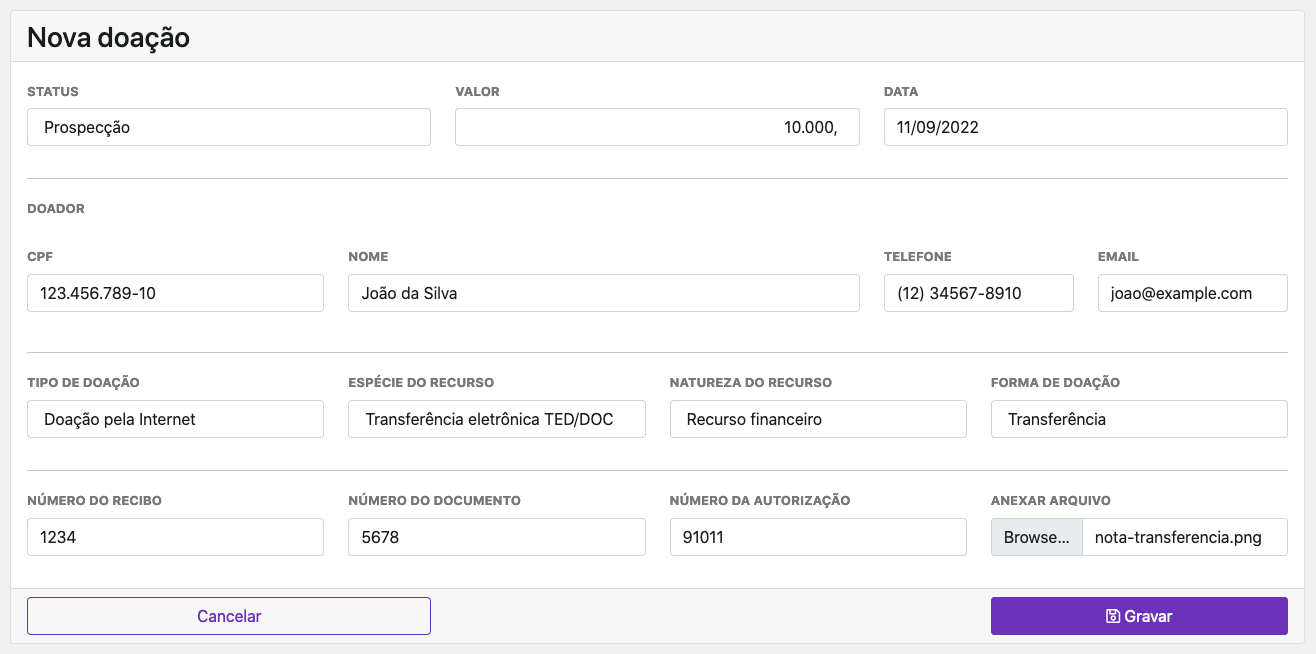1316x654 pixels.
Task: Click the Nome field containing João da Silva
Action: pos(603,293)
